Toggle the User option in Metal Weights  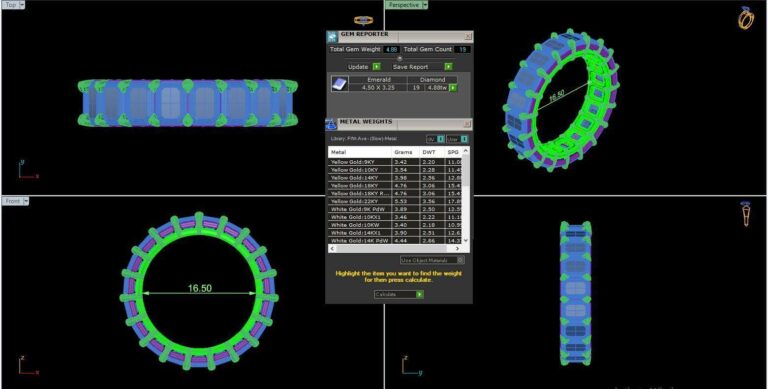457,139
